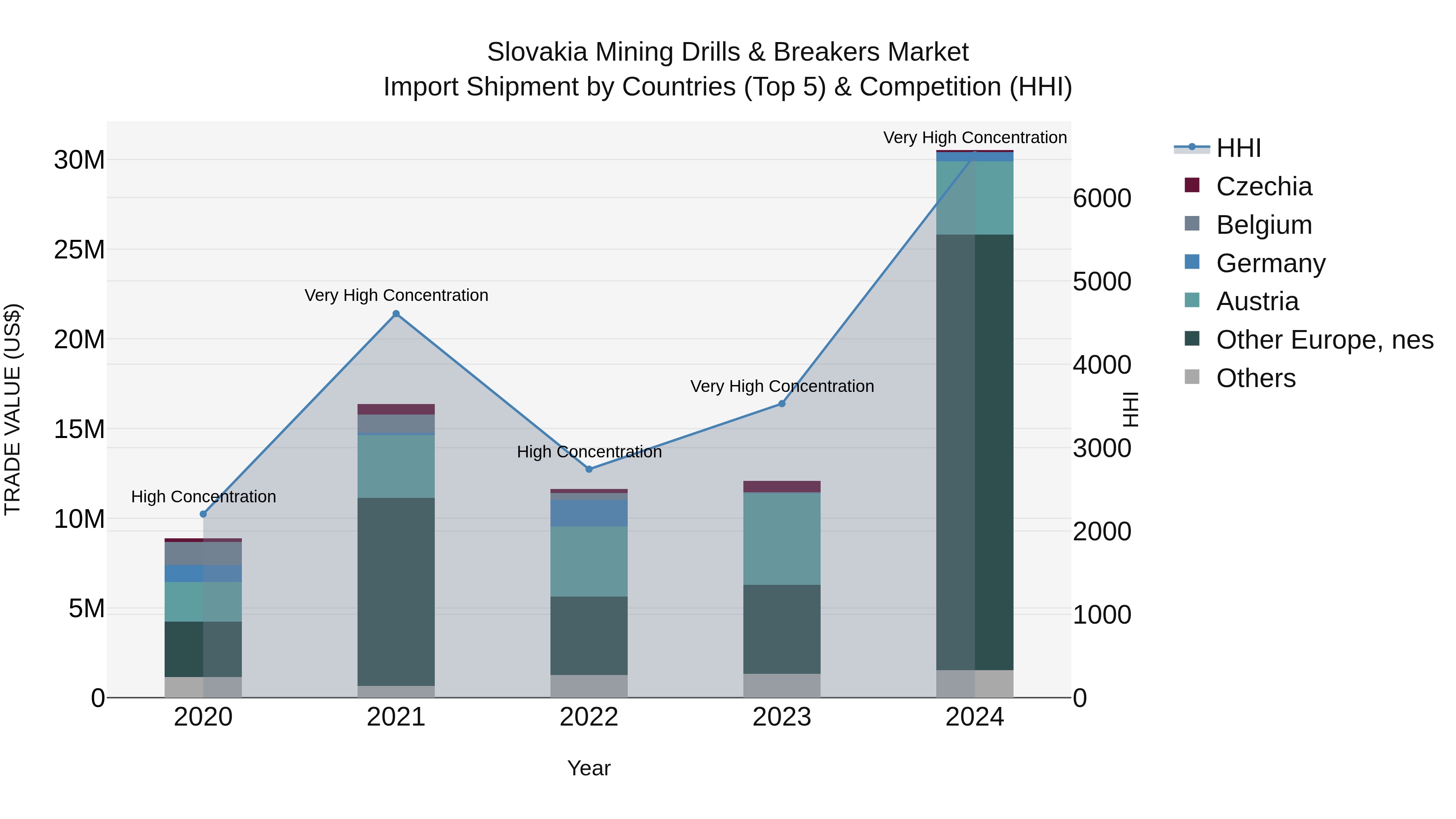Click the Austria segment of 2020 bar
Viewport: 1456px width, 819px height.
tap(203, 602)
